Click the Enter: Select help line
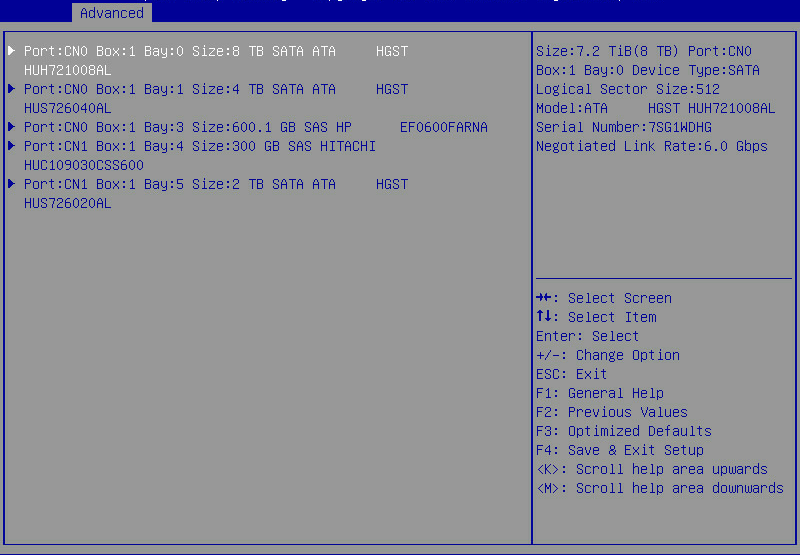Image resolution: width=802 pixels, height=555 pixels. coord(587,336)
